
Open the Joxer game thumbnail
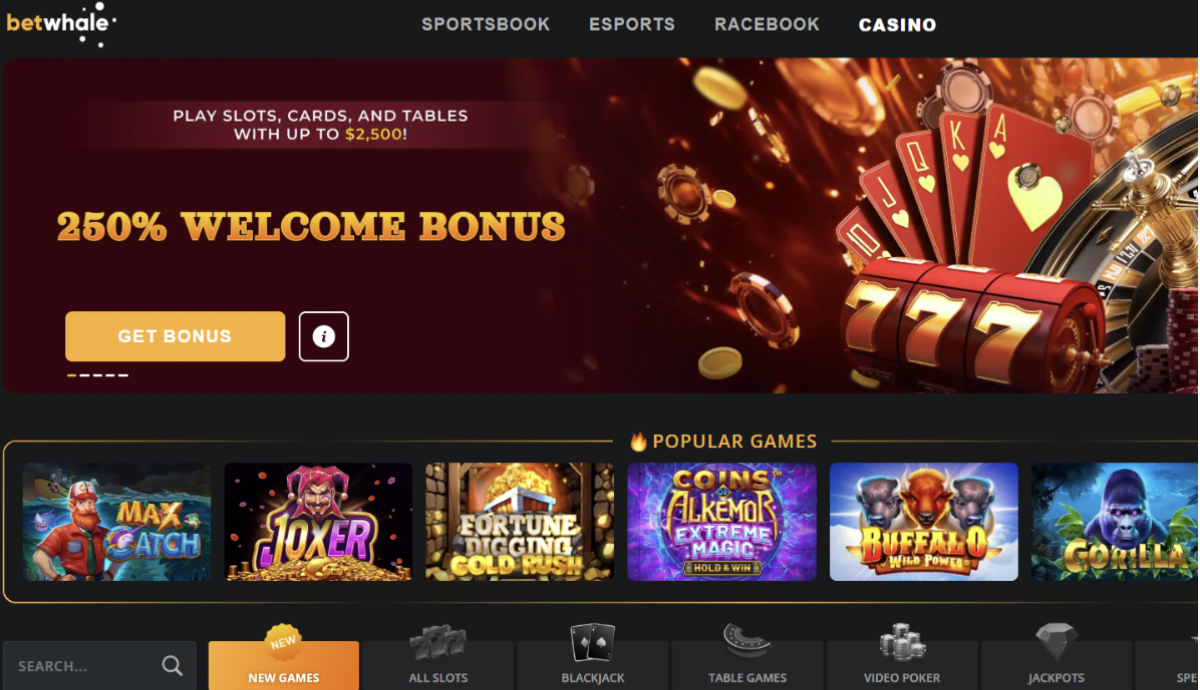pyautogui.click(x=319, y=522)
